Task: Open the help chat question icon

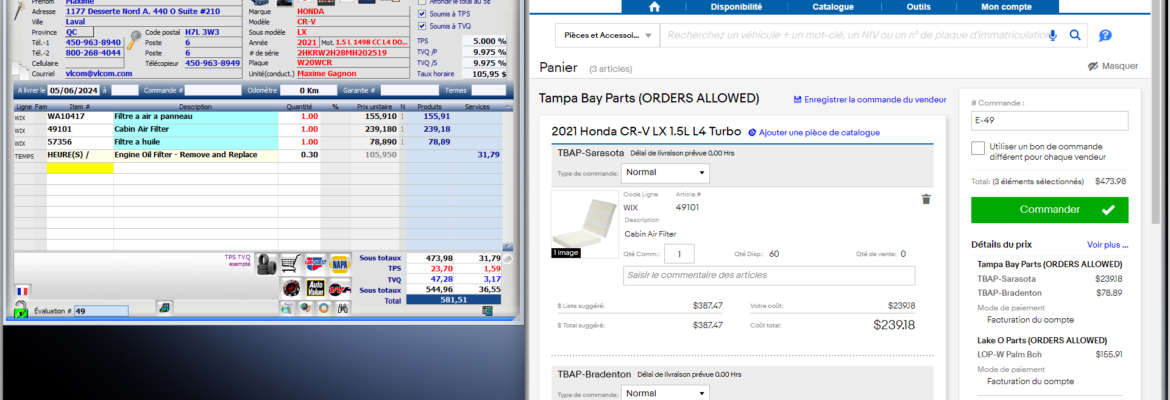Action: (1105, 36)
